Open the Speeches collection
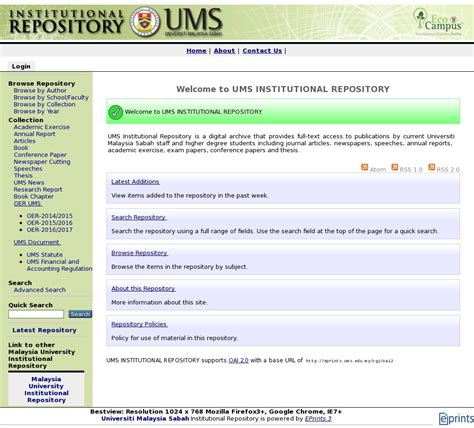 click(x=28, y=169)
